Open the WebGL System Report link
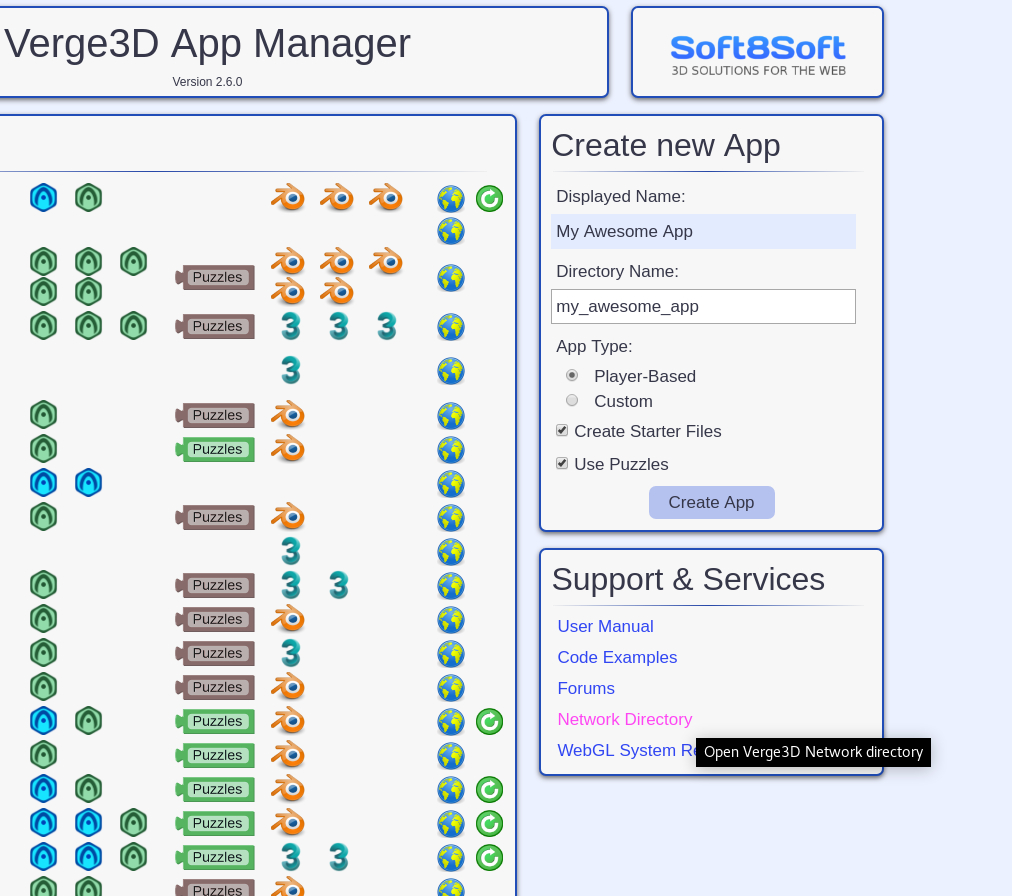 pos(627,750)
